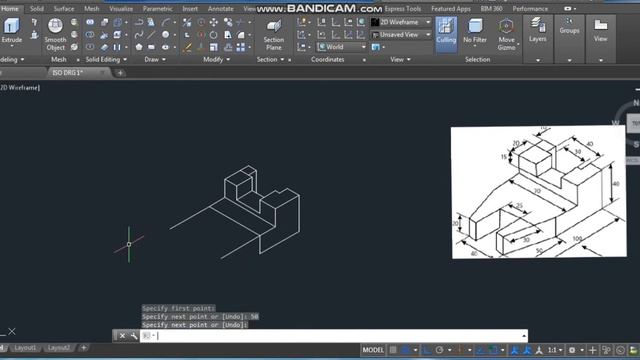This screenshot has height=360, width=640.
Task: Open the Surface ribbon tab
Action: tap(64, 9)
